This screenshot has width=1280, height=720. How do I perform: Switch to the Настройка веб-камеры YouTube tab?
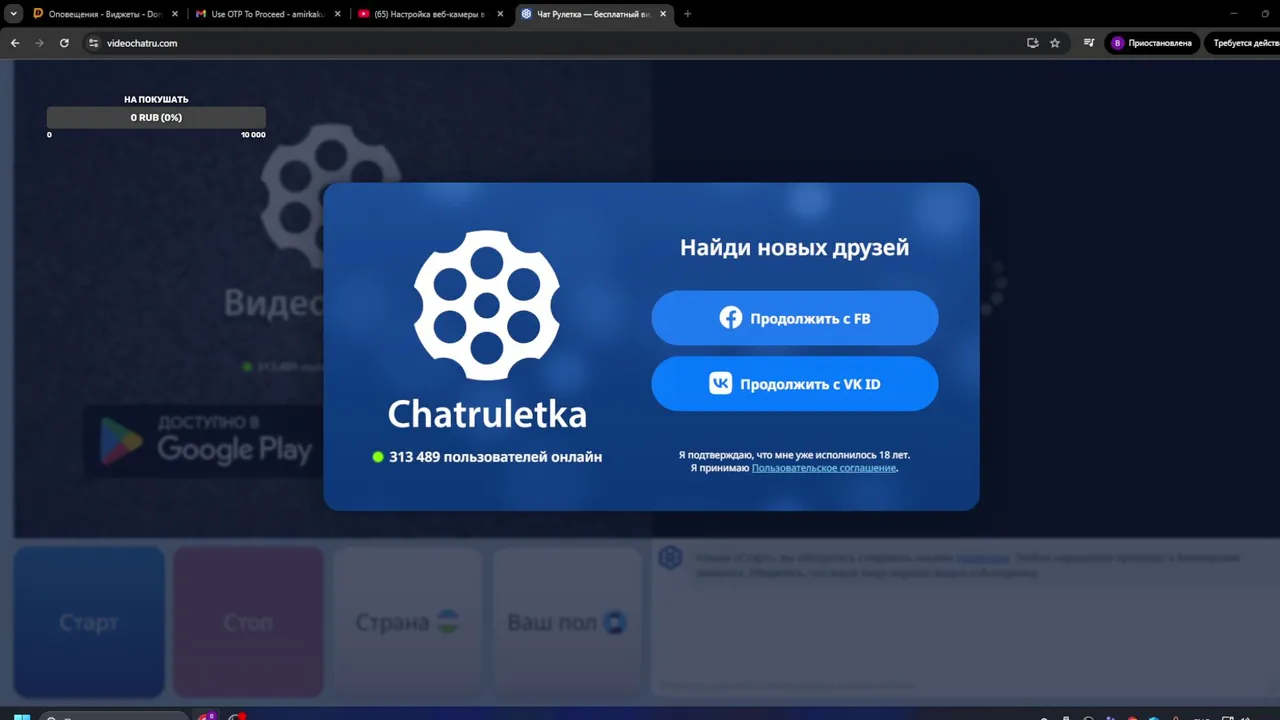(430, 14)
